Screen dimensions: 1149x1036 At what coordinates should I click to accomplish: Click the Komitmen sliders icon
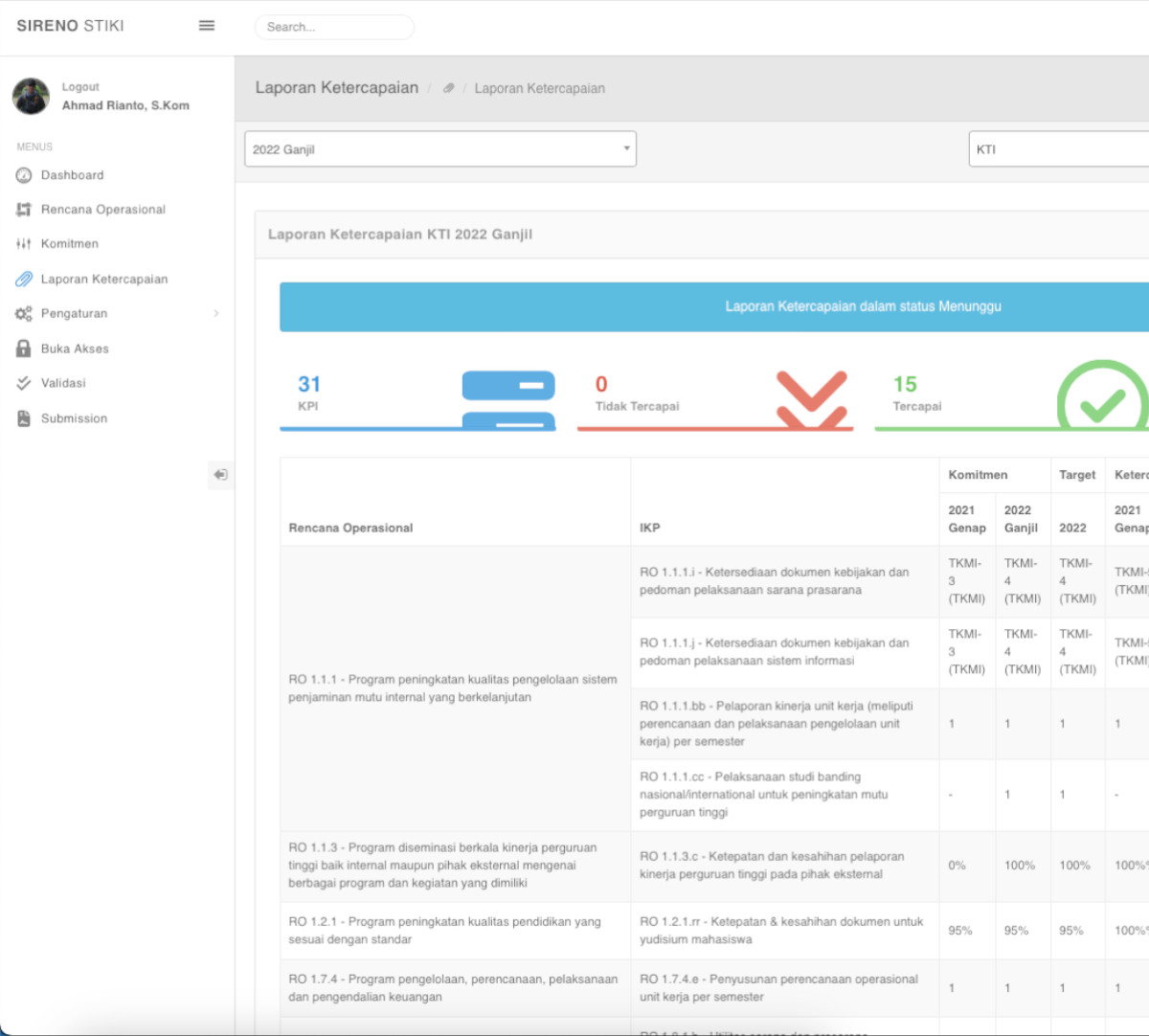click(x=24, y=244)
